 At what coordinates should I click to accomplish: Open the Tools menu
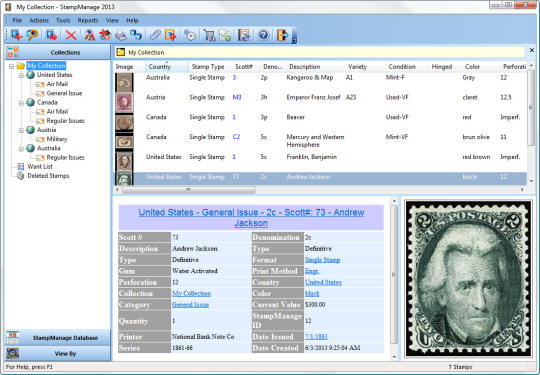coord(63,20)
